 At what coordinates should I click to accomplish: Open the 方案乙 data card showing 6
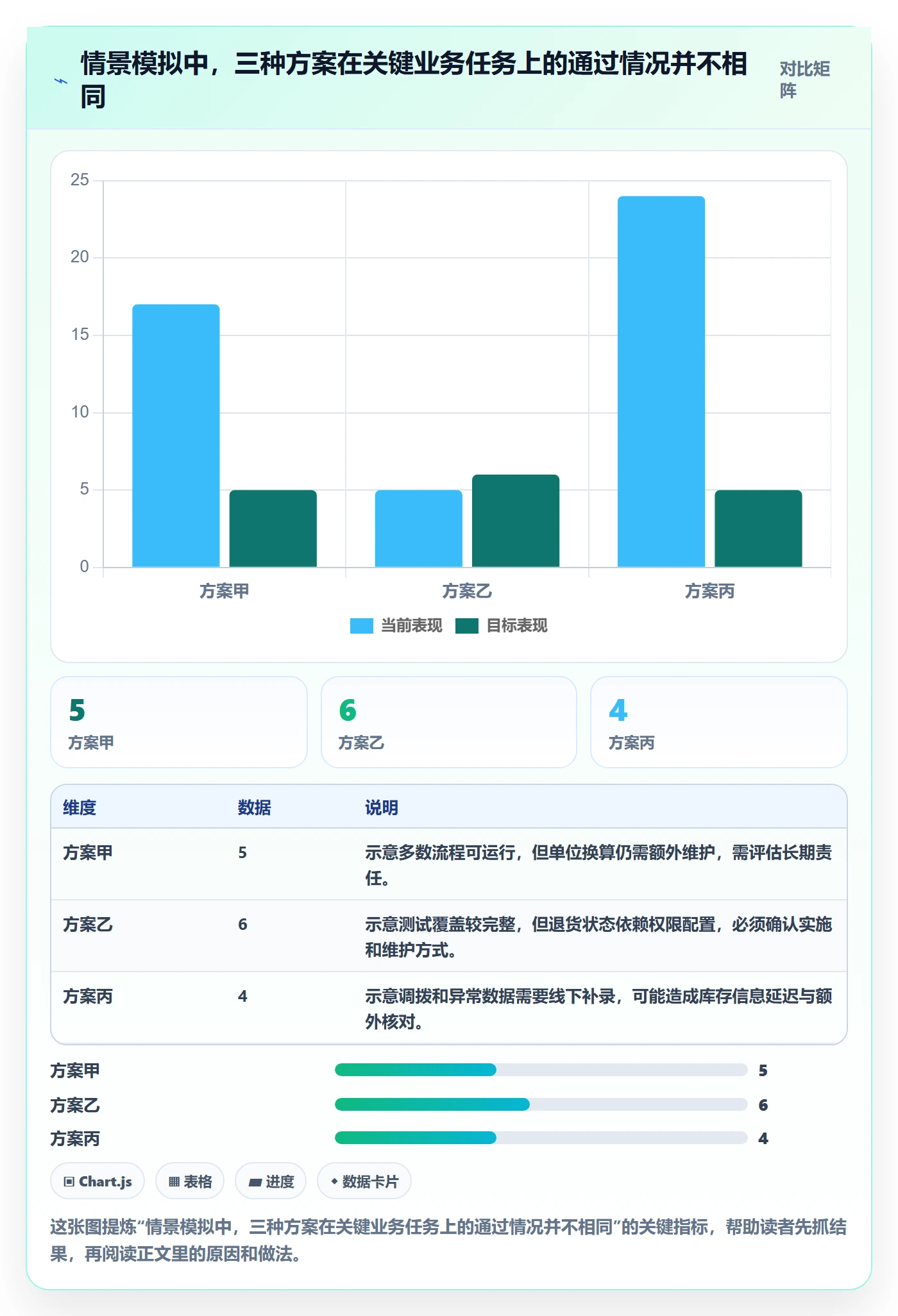[449, 722]
